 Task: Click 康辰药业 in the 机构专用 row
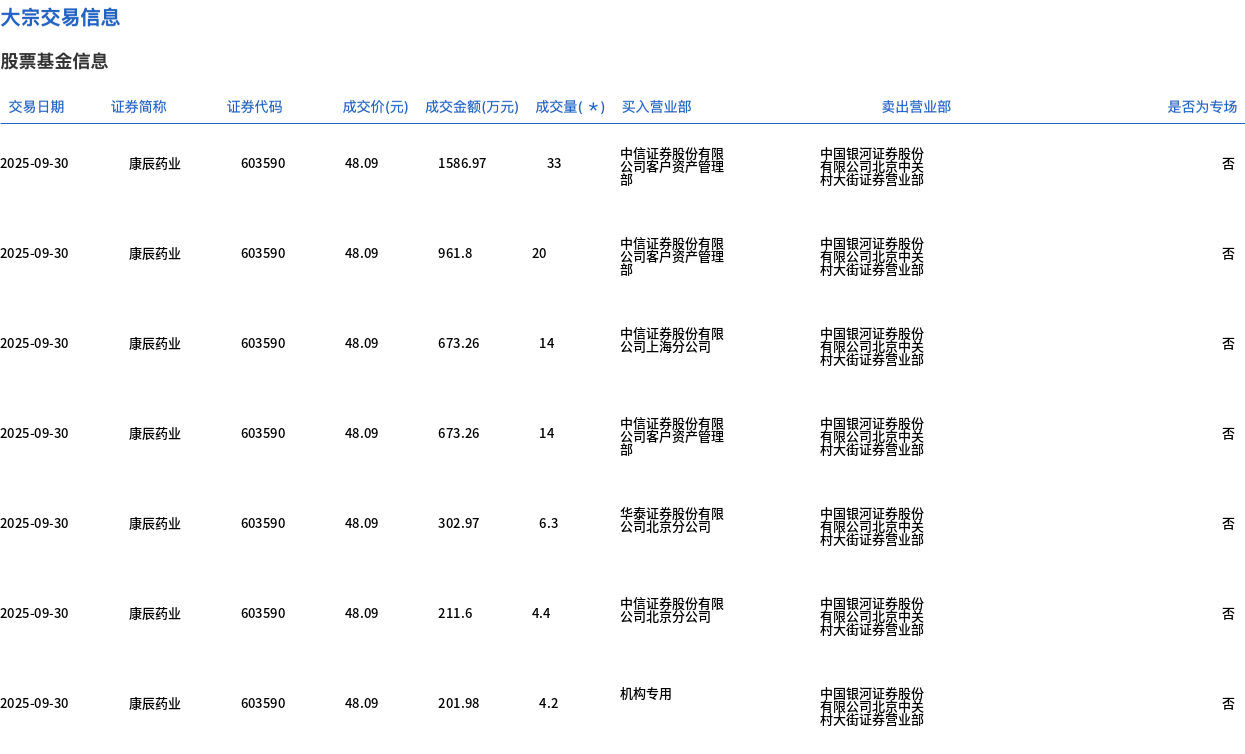(155, 703)
